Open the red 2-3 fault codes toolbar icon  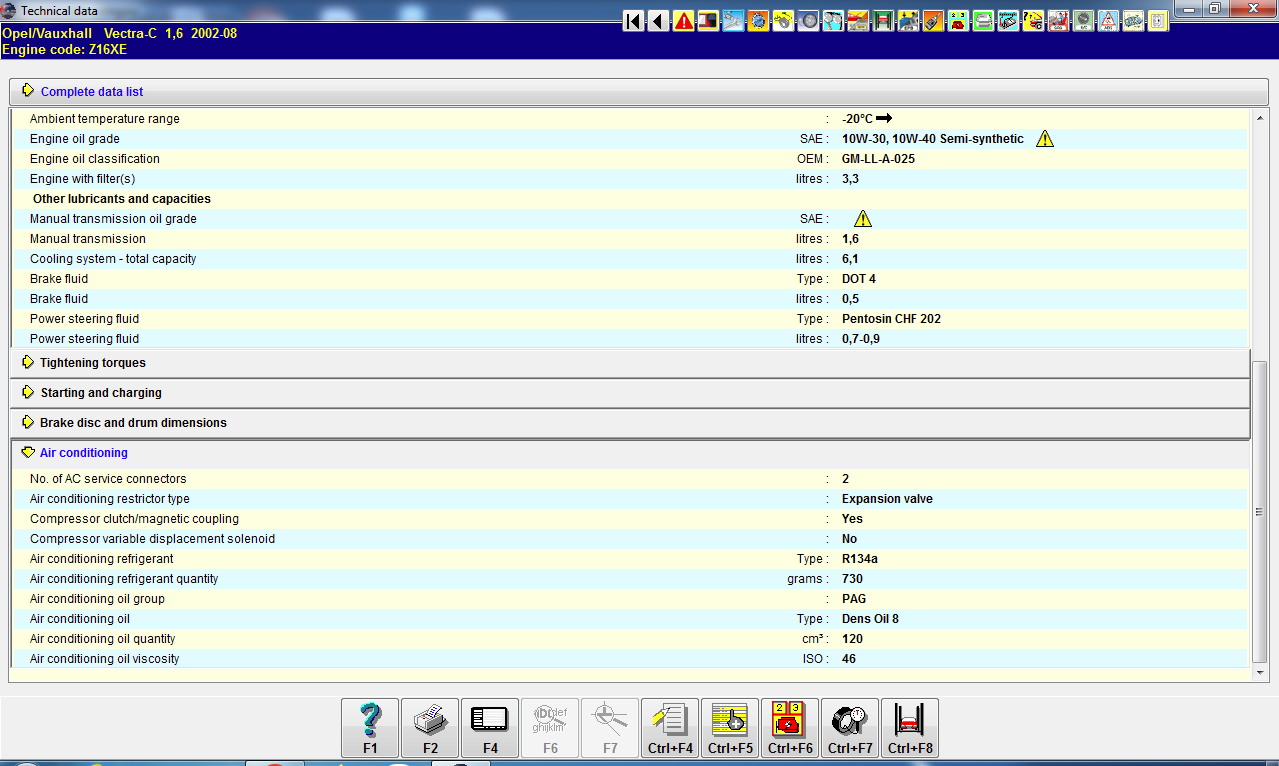tap(959, 20)
